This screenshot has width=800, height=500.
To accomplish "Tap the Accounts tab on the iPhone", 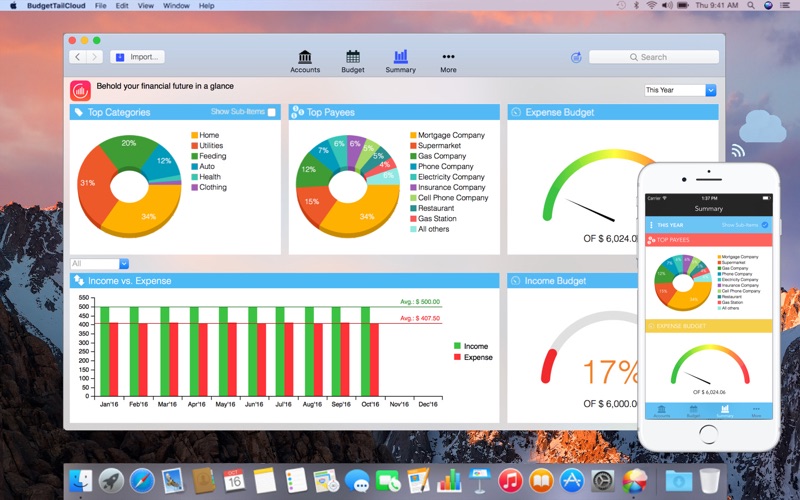I will point(662,411).
